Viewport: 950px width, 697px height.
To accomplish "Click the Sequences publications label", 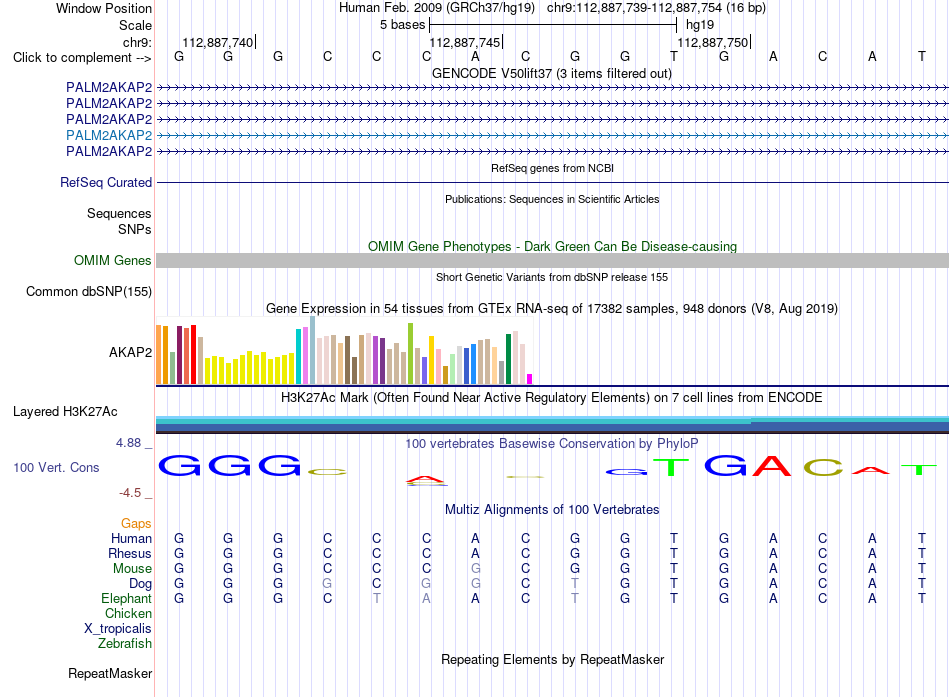I will 119,213.
